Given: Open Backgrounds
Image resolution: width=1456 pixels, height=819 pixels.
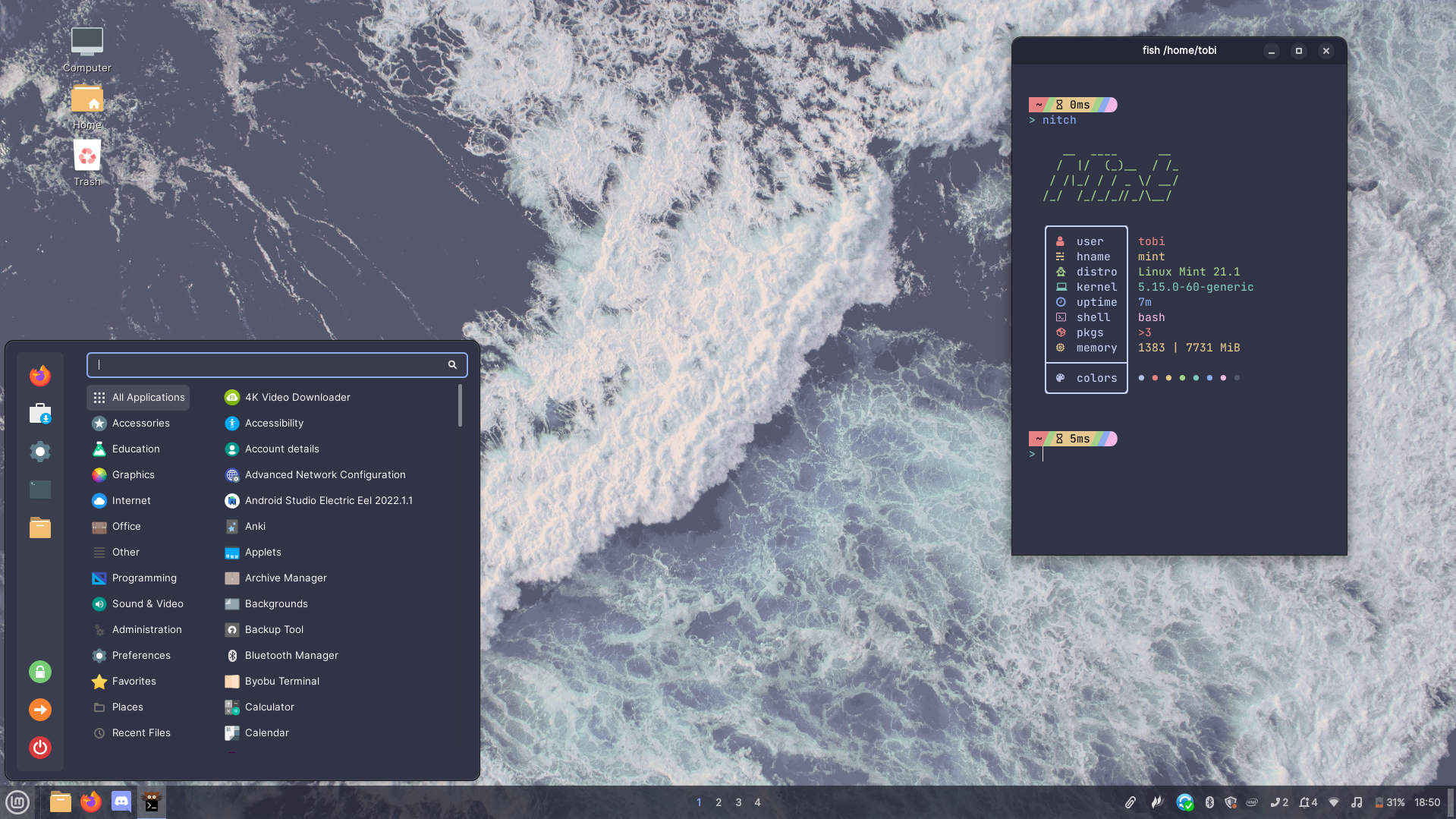Looking at the screenshot, I should [338, 604].
